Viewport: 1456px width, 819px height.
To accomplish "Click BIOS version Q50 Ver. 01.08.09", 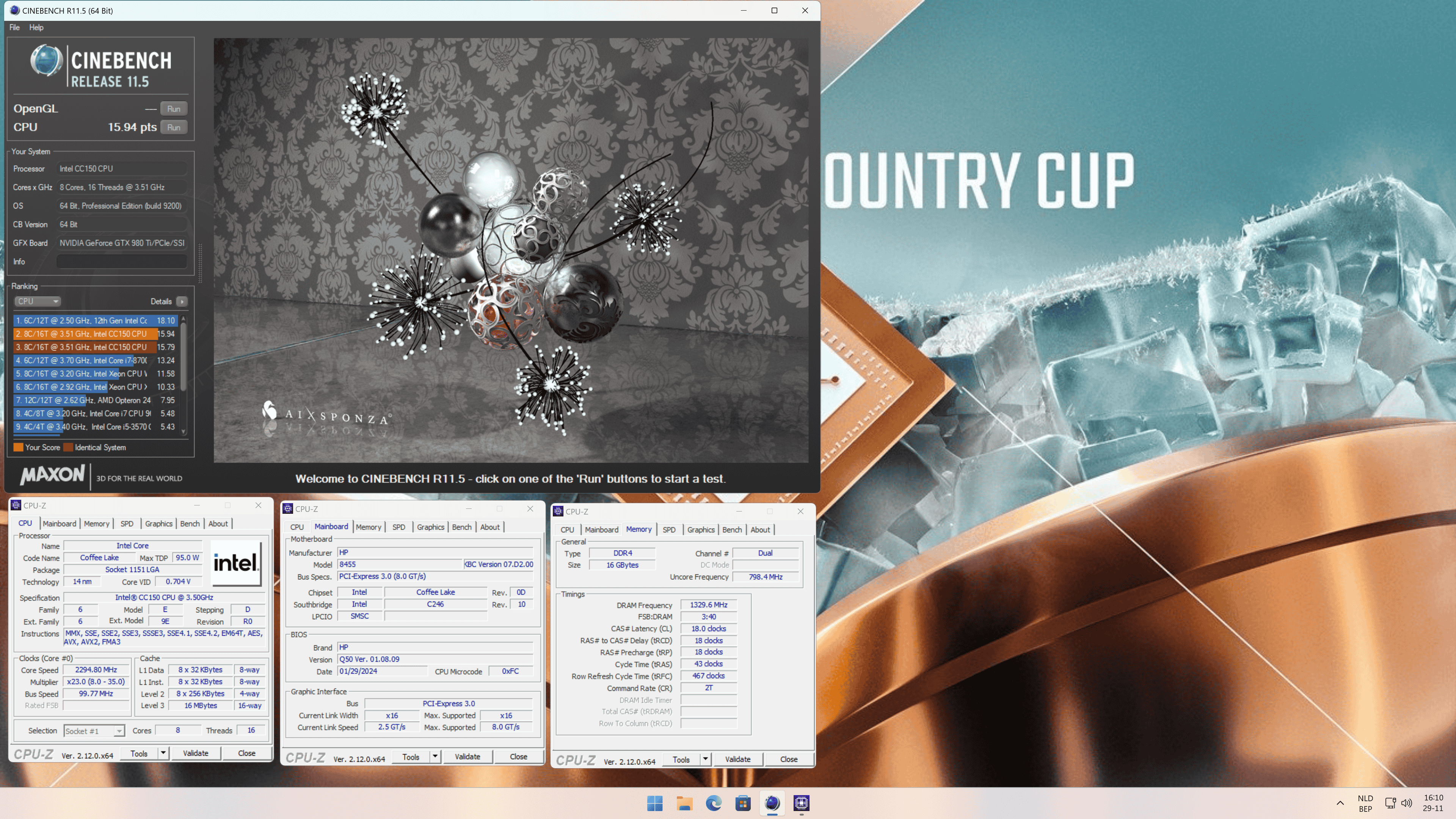I will tap(435, 660).
